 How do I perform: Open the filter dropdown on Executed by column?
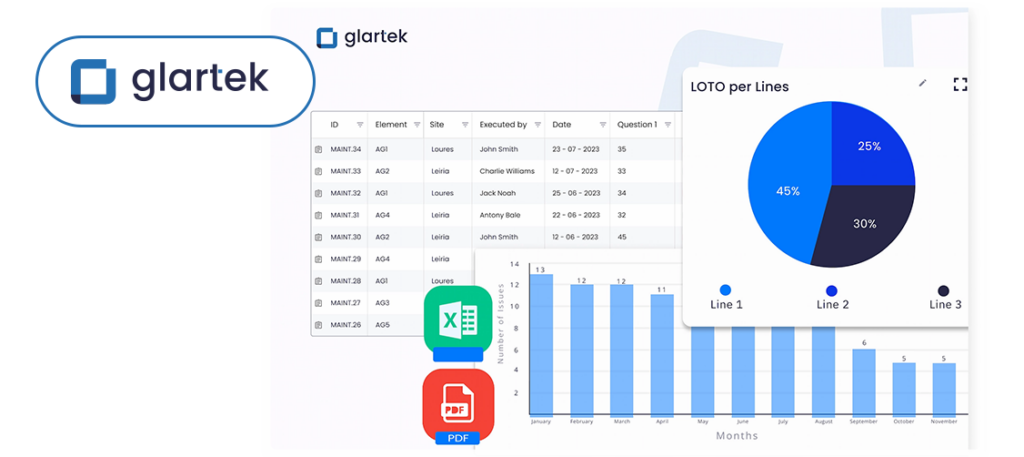(537, 125)
